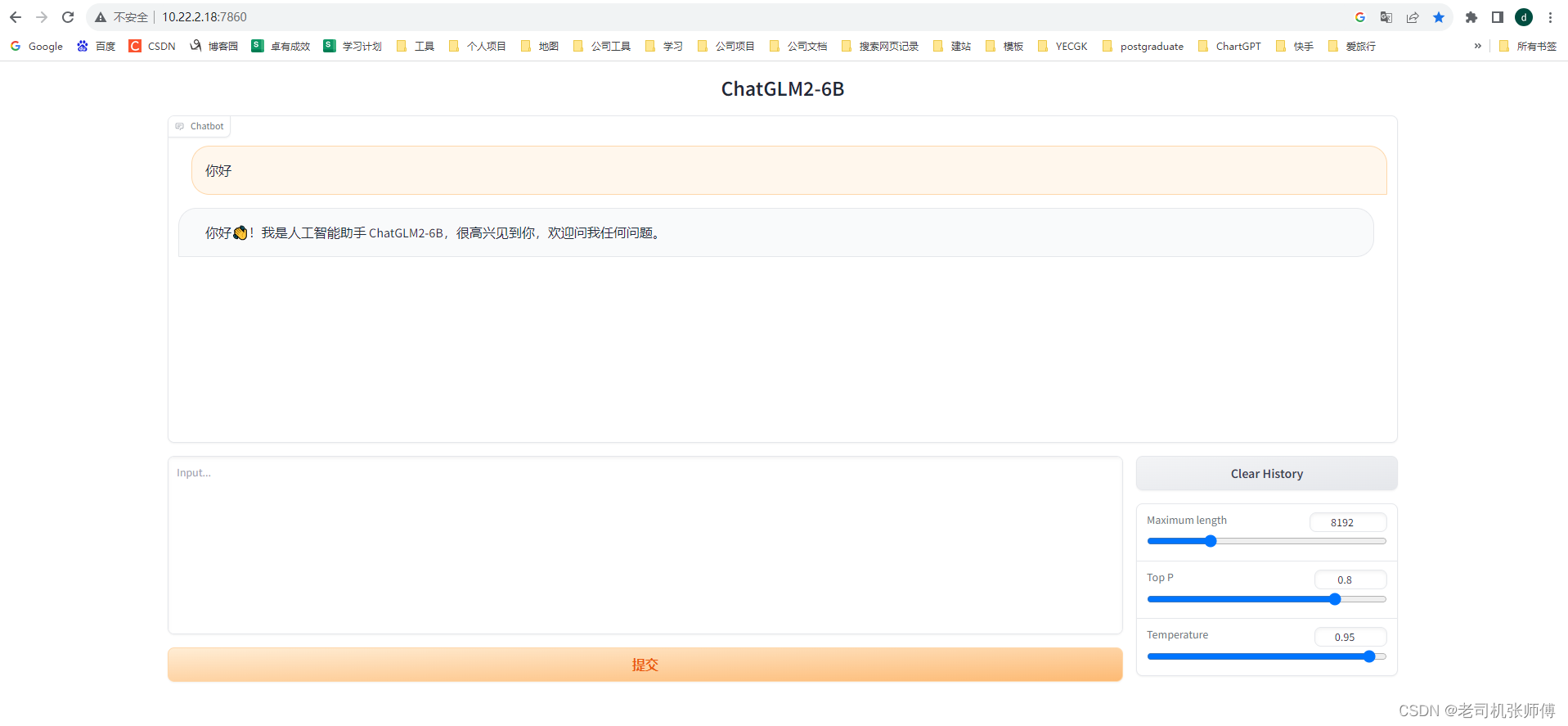
Task: Expand the 建站 bookmark folder
Action: pyautogui.click(x=952, y=47)
